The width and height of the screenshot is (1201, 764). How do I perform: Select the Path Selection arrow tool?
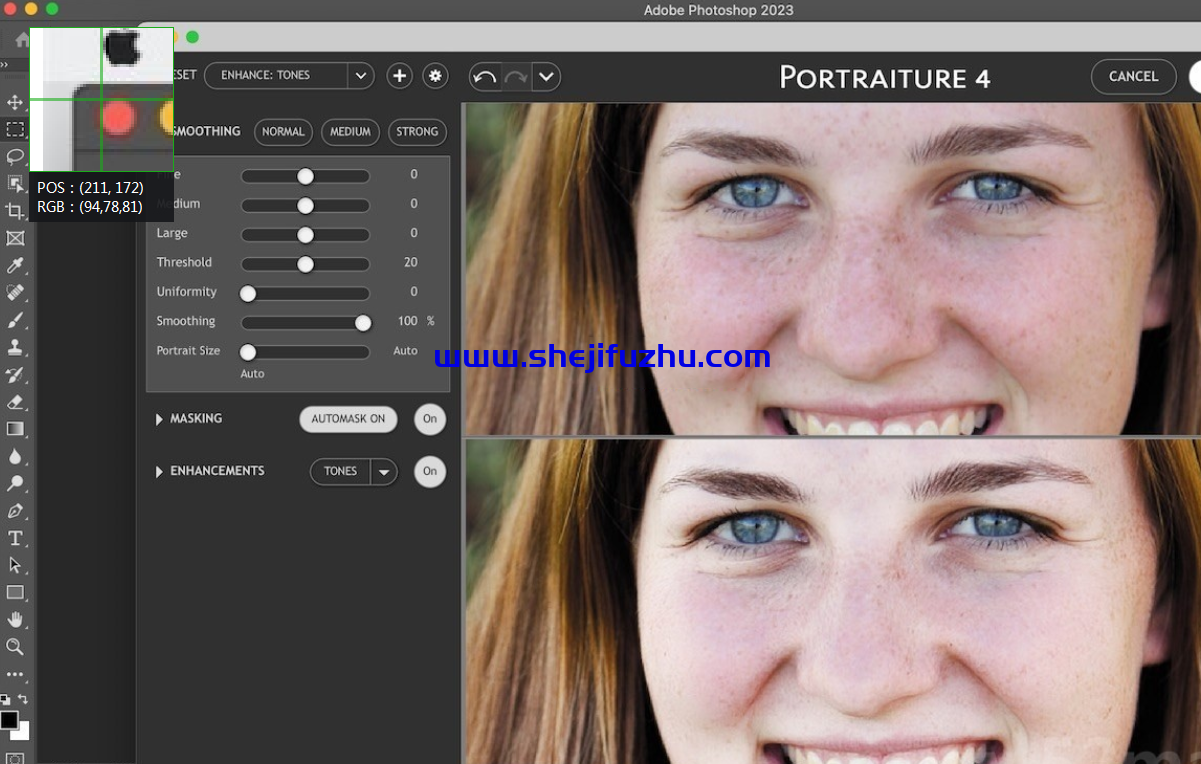(x=15, y=565)
